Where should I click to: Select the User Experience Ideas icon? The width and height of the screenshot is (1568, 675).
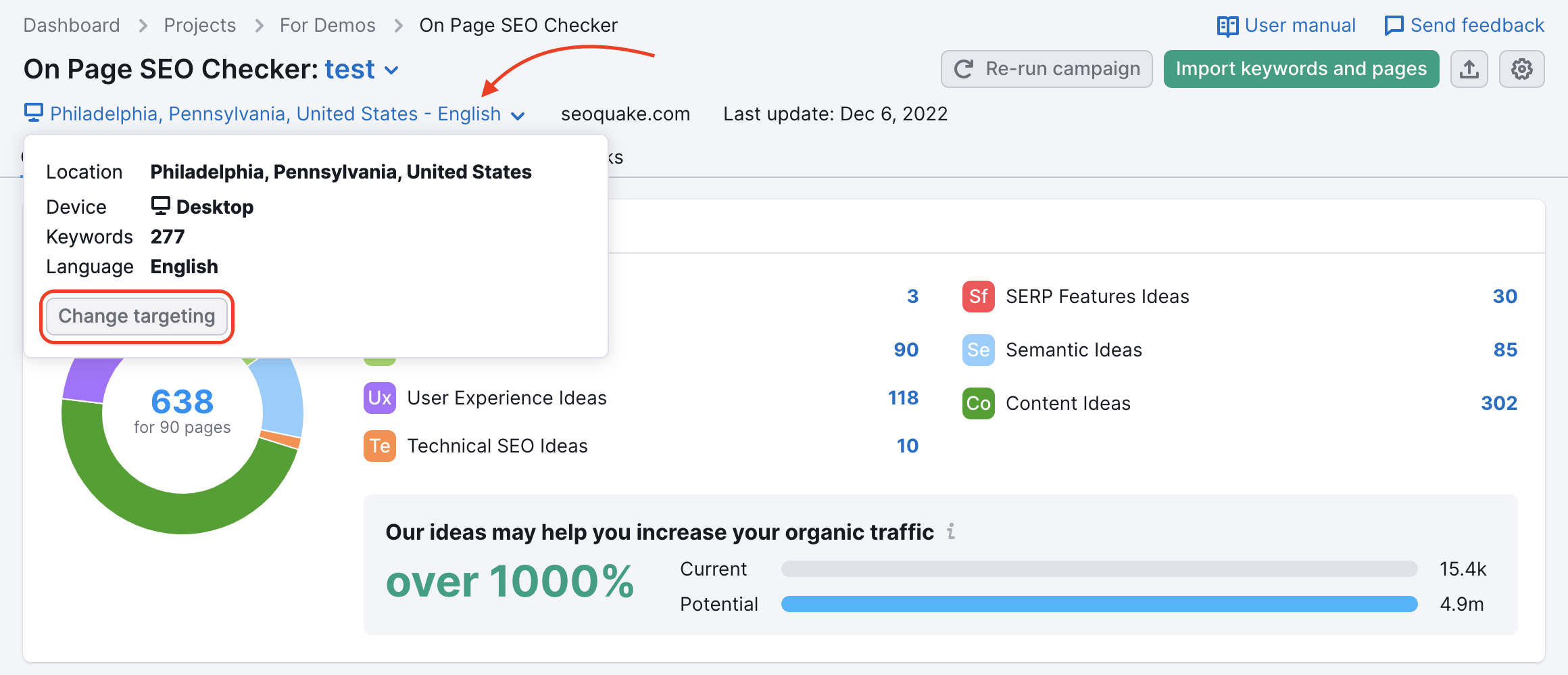[379, 398]
